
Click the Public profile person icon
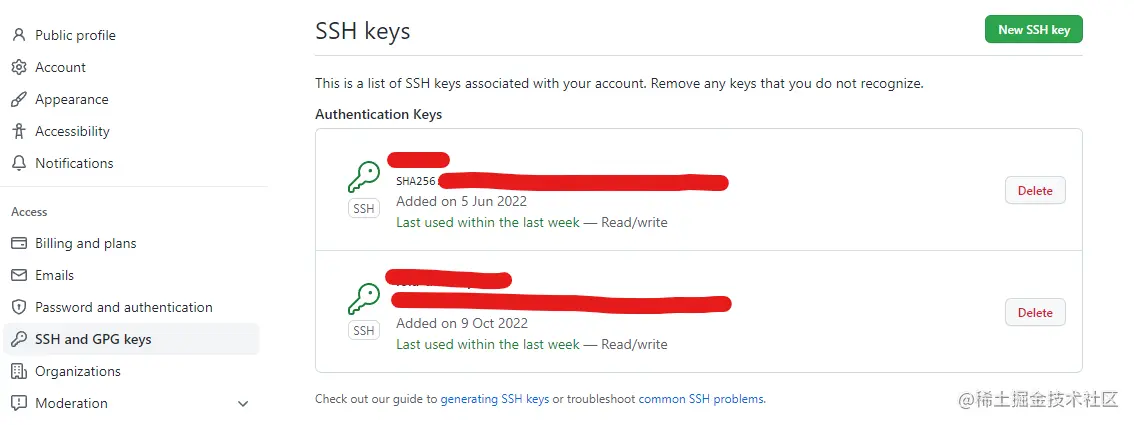point(18,35)
